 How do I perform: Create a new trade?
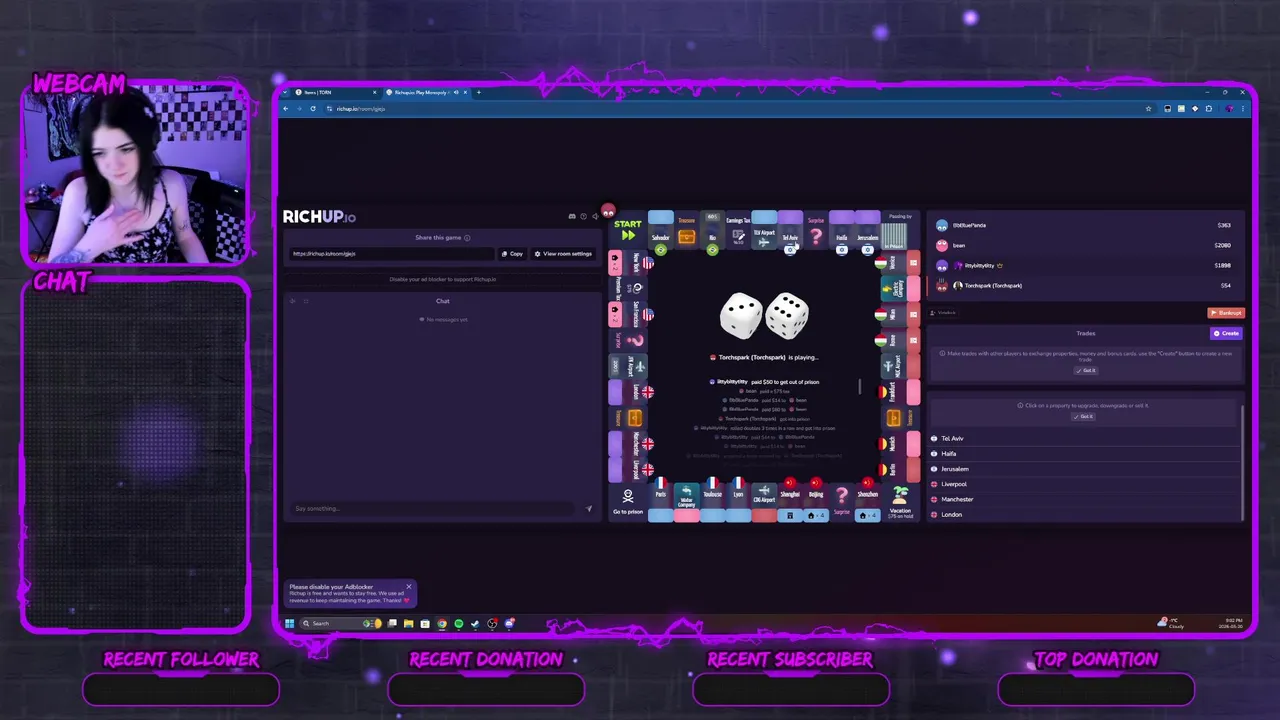tap(1226, 333)
